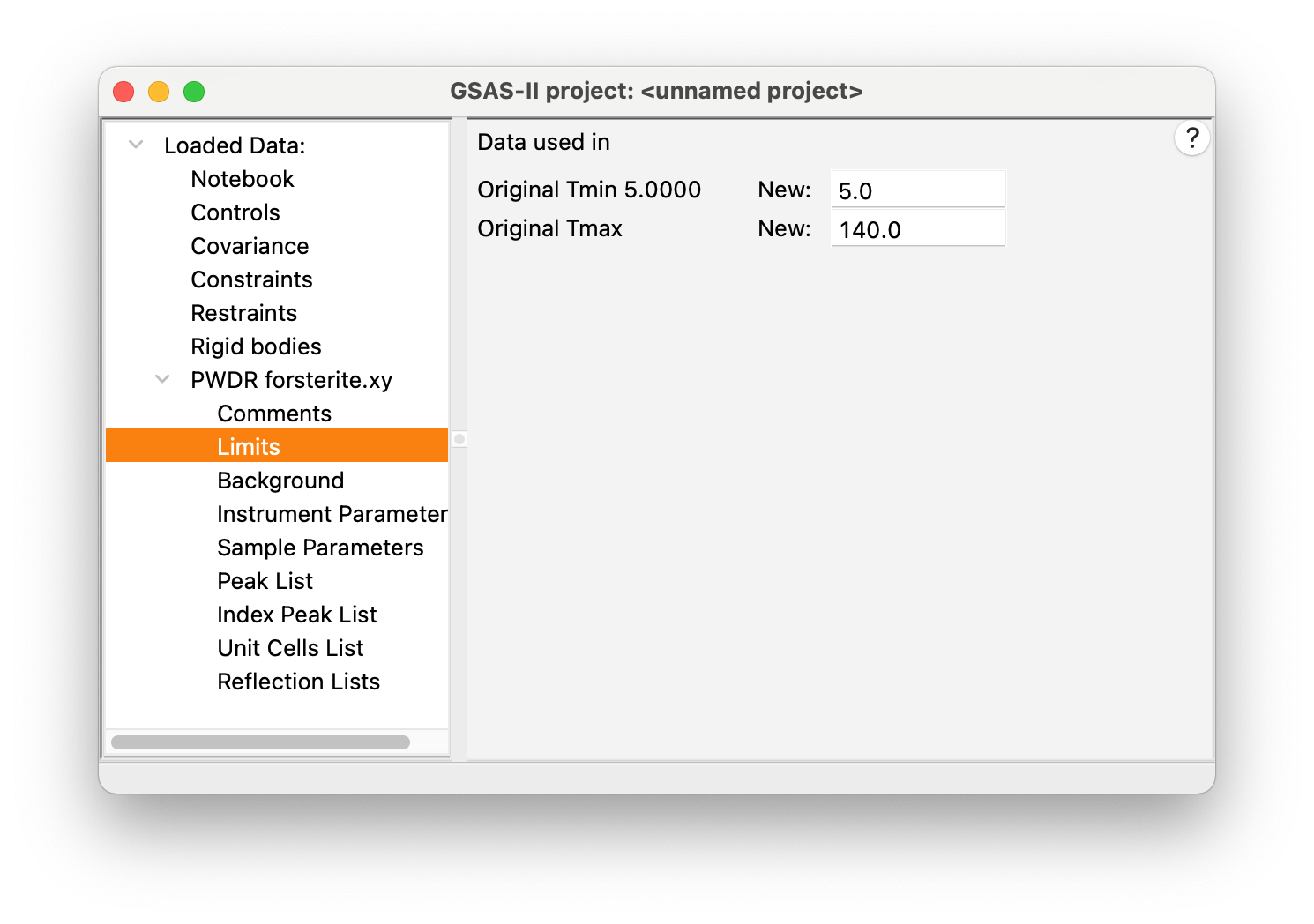Open the Covariance entry
1314x924 pixels.
250,246
